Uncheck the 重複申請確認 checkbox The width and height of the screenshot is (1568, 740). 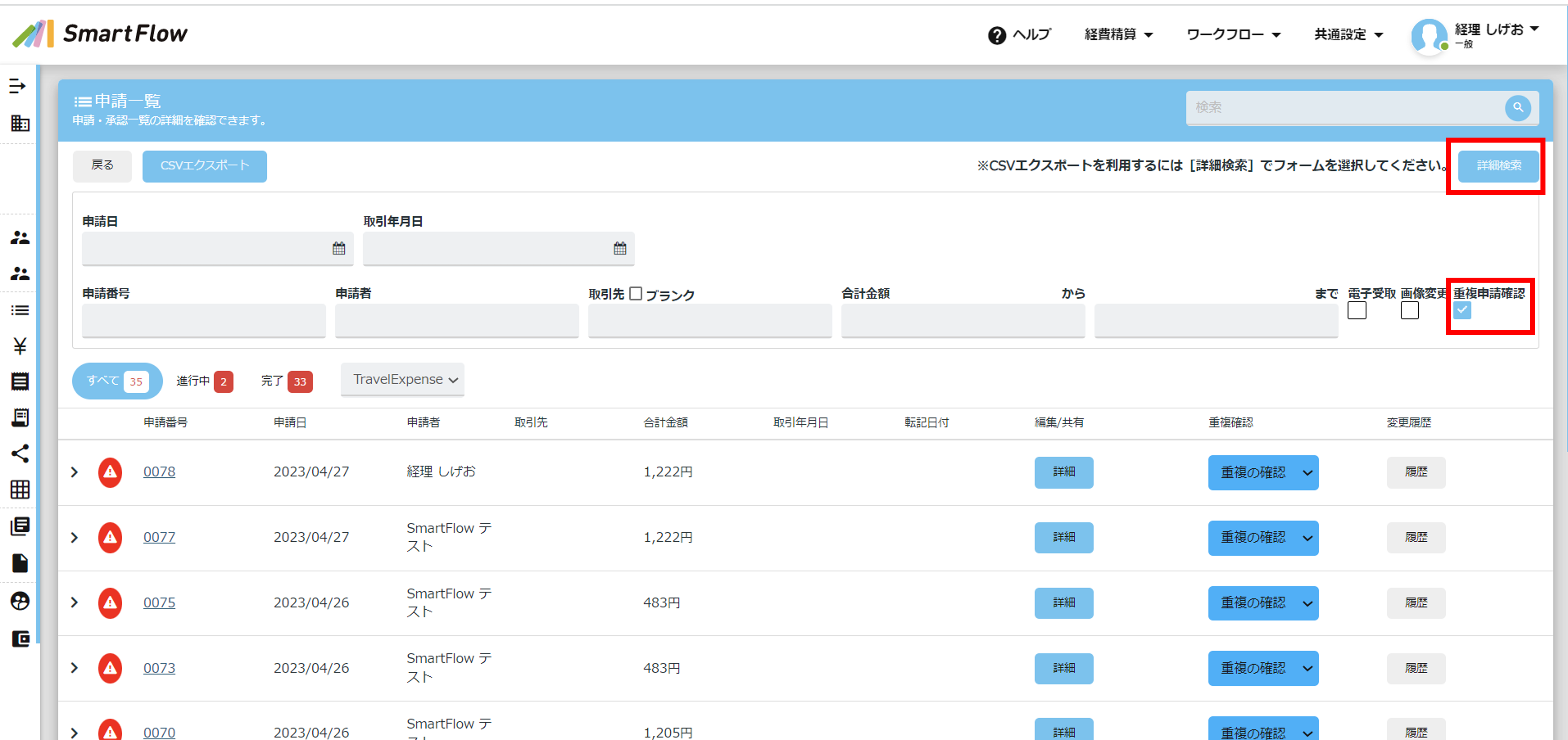coord(1462,311)
